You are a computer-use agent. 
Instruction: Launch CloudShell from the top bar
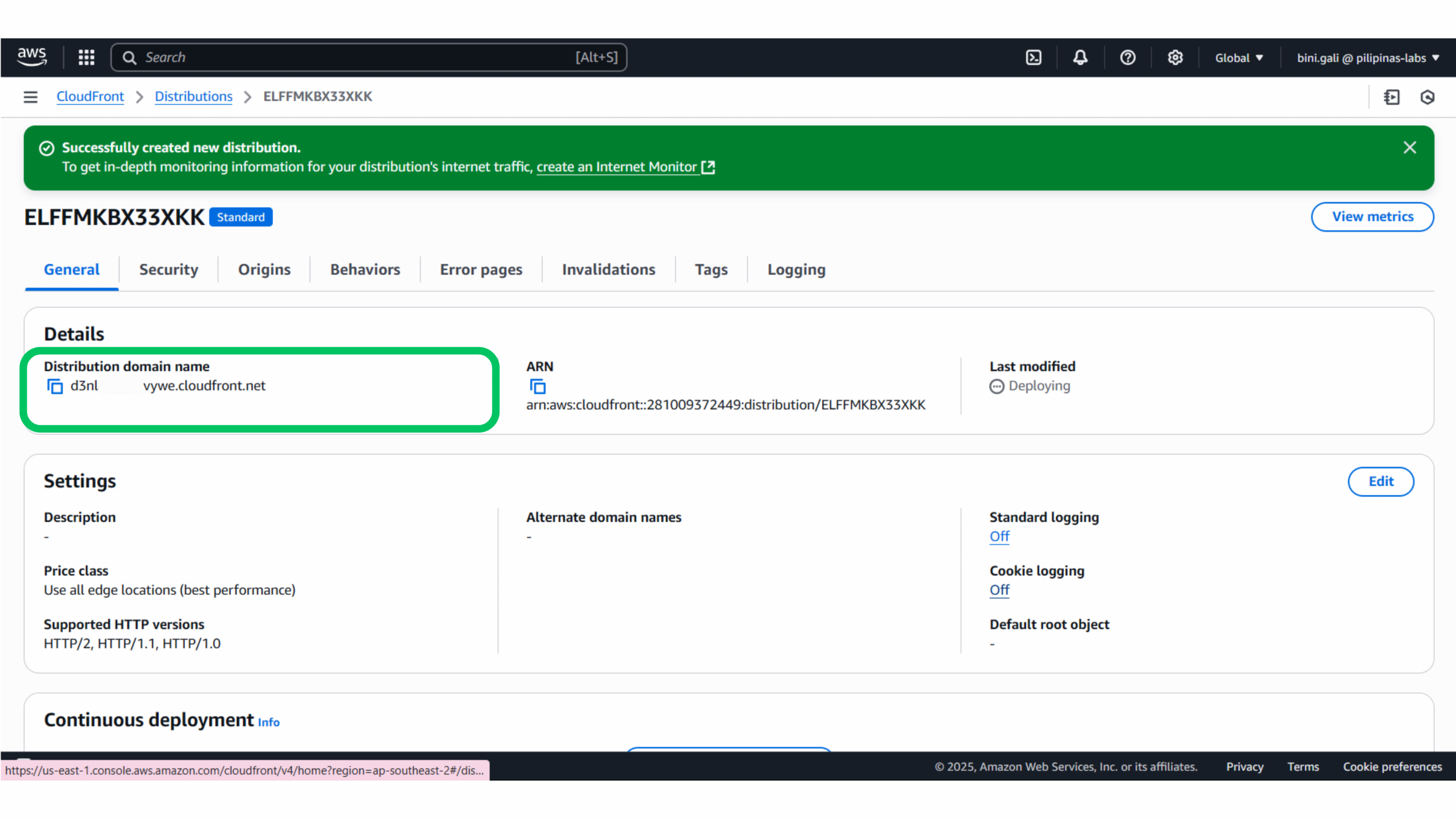[1033, 57]
